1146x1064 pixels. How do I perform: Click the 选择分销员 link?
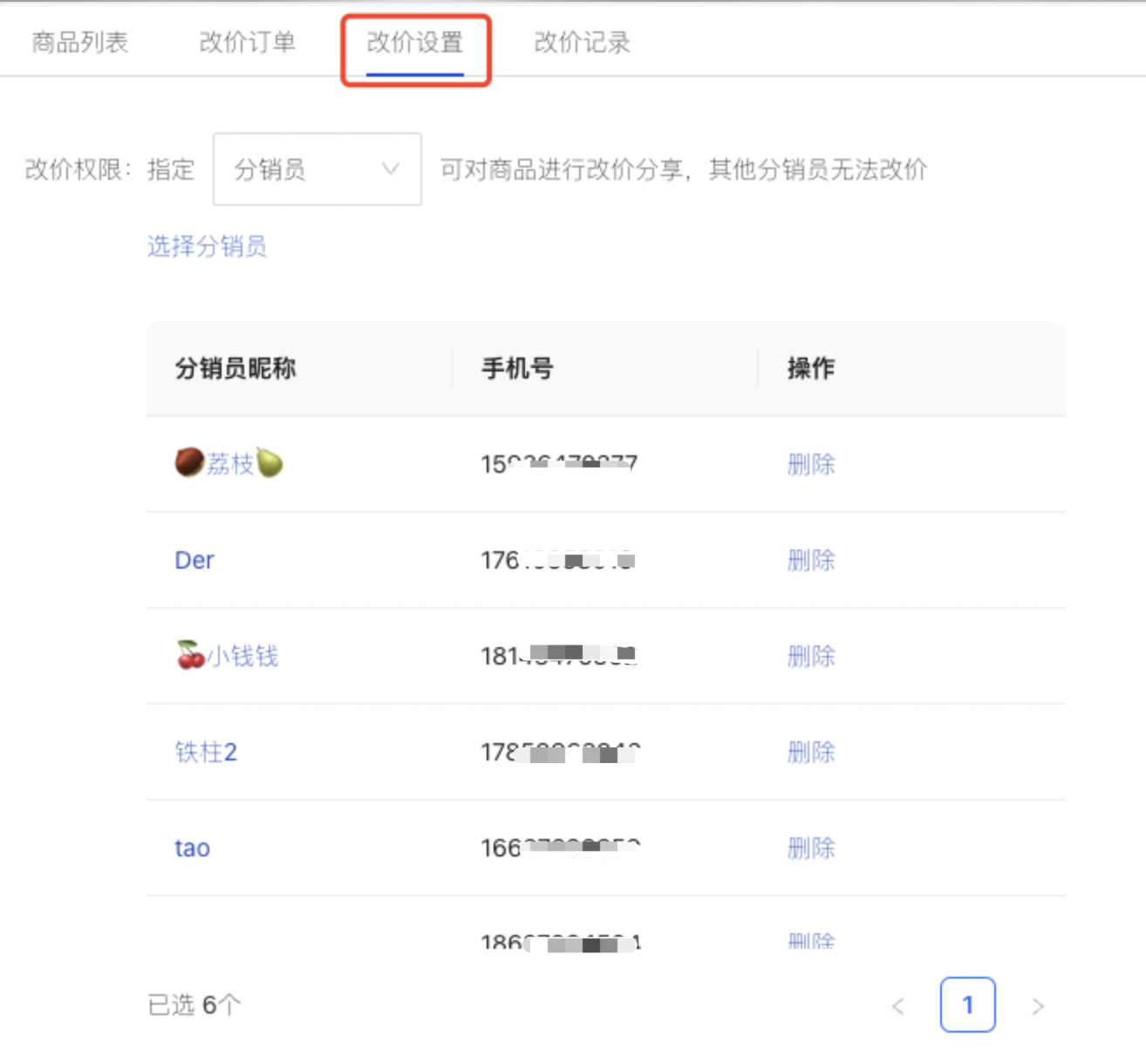(207, 246)
